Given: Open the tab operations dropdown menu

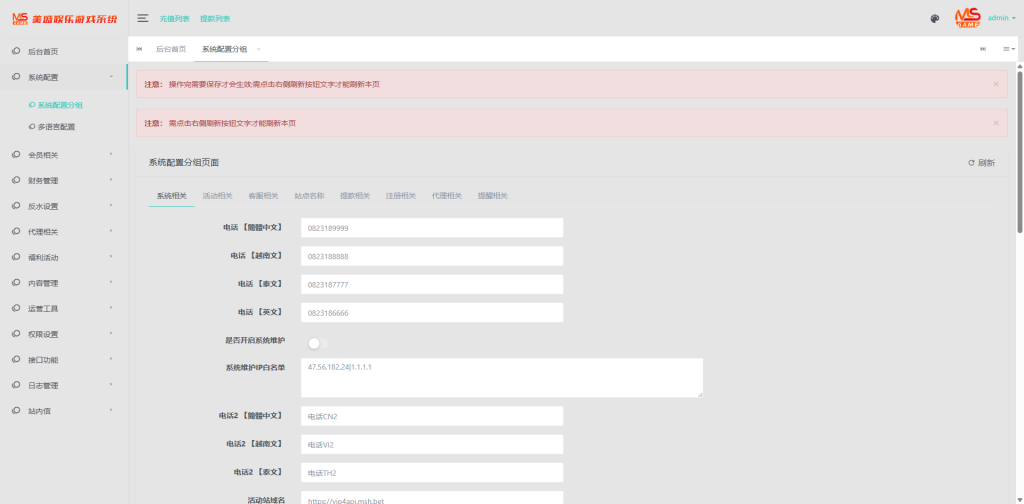Looking at the screenshot, I should click(x=1009, y=49).
